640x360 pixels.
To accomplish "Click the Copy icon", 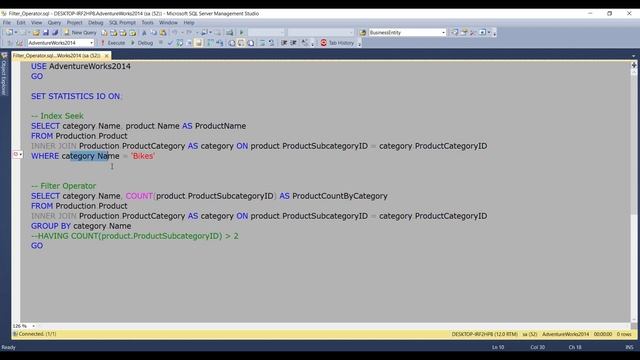I will [153, 32].
